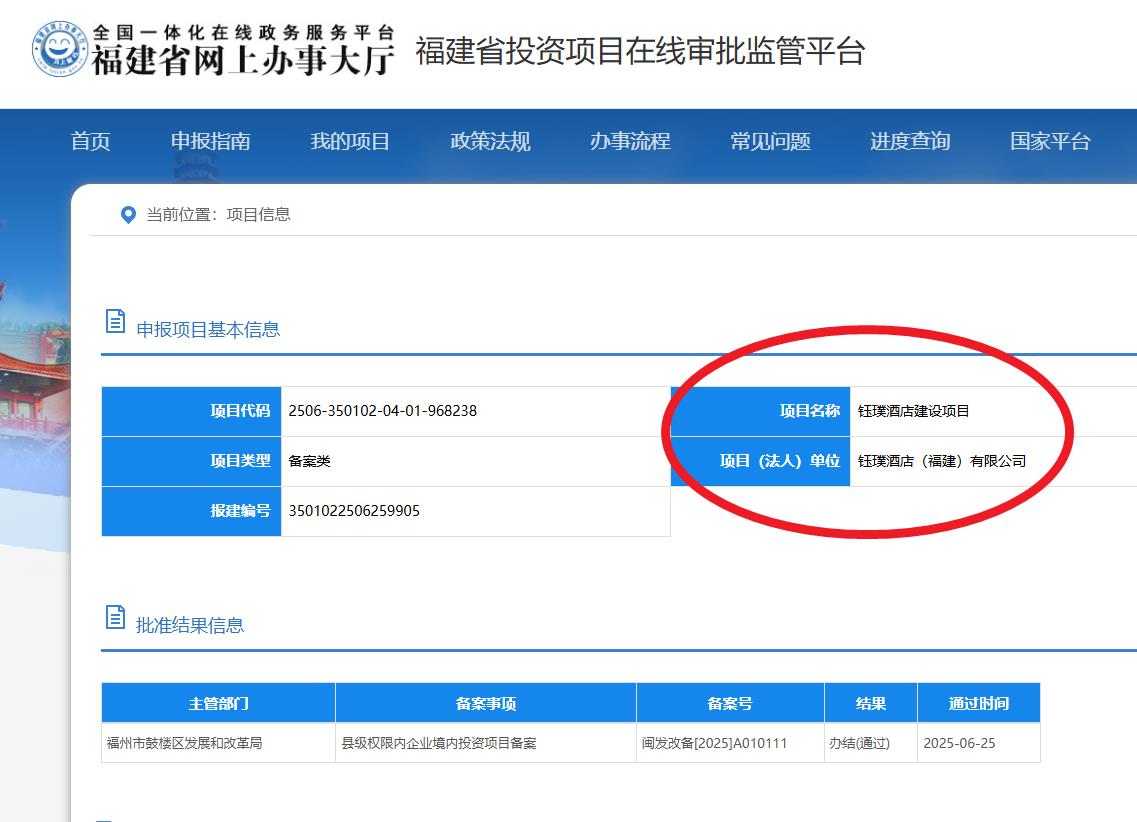
Task: Select 政策法规 in the navigation bar
Action: 490,141
